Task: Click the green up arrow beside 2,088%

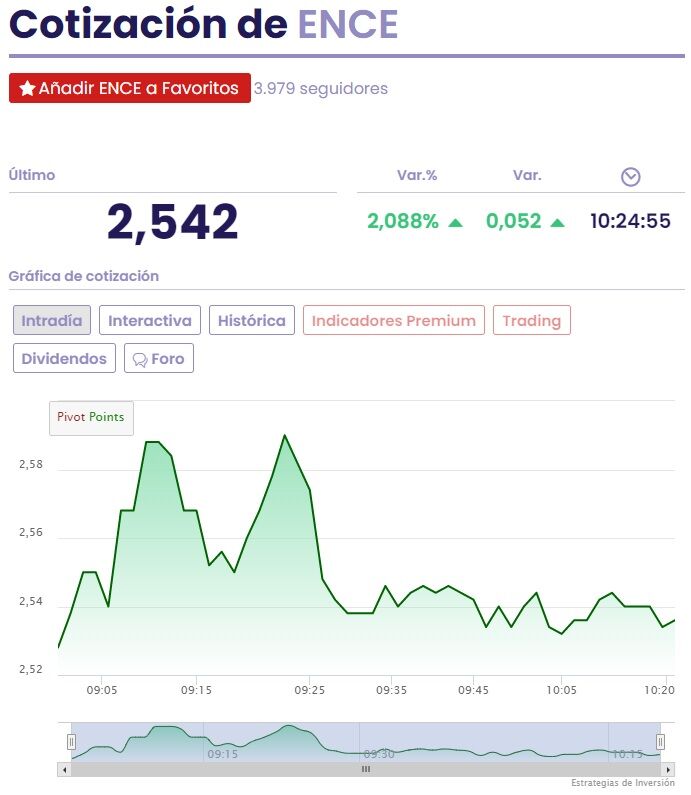Action: (x=456, y=222)
